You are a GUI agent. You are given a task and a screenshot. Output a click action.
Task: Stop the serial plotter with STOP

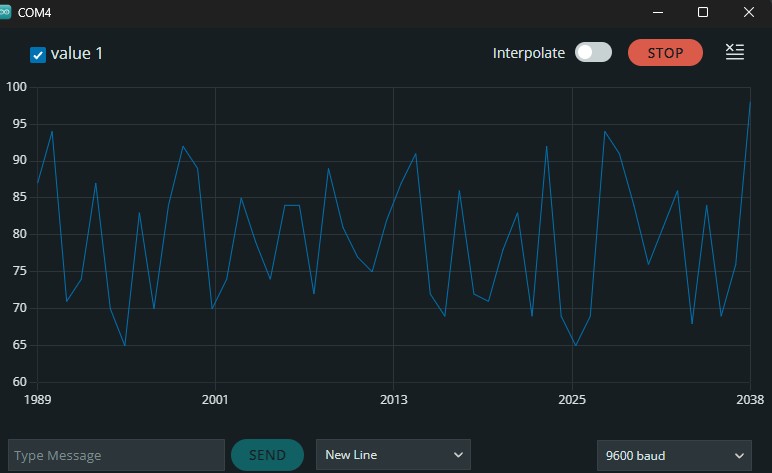[665, 53]
